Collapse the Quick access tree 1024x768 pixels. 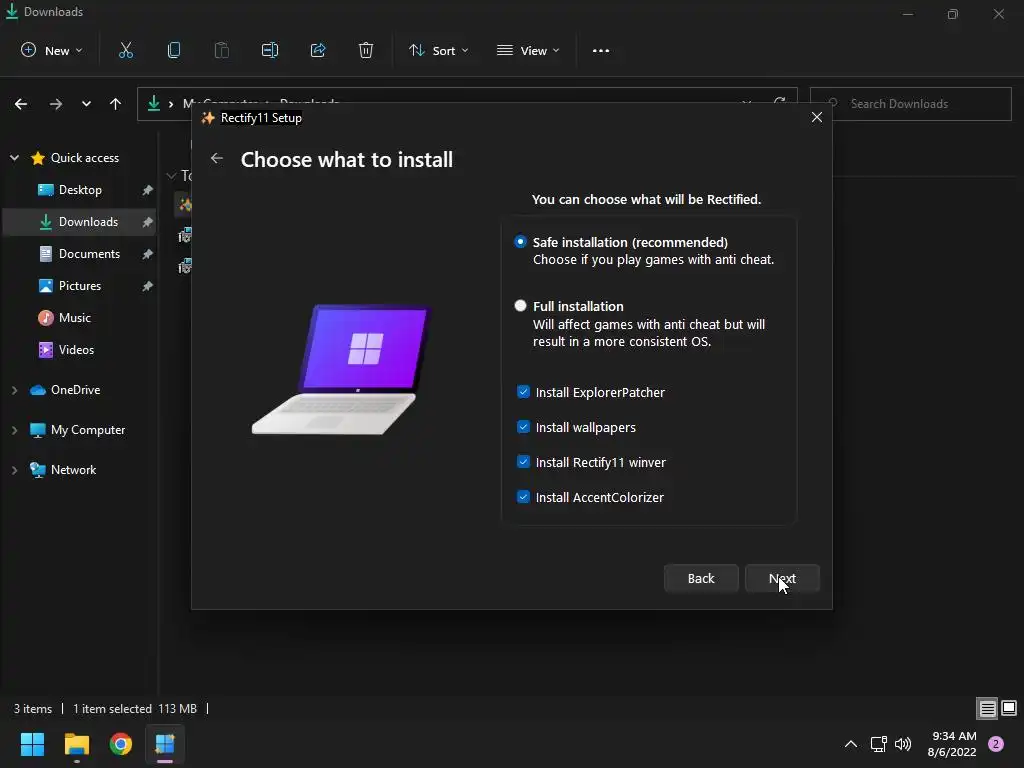click(x=14, y=157)
